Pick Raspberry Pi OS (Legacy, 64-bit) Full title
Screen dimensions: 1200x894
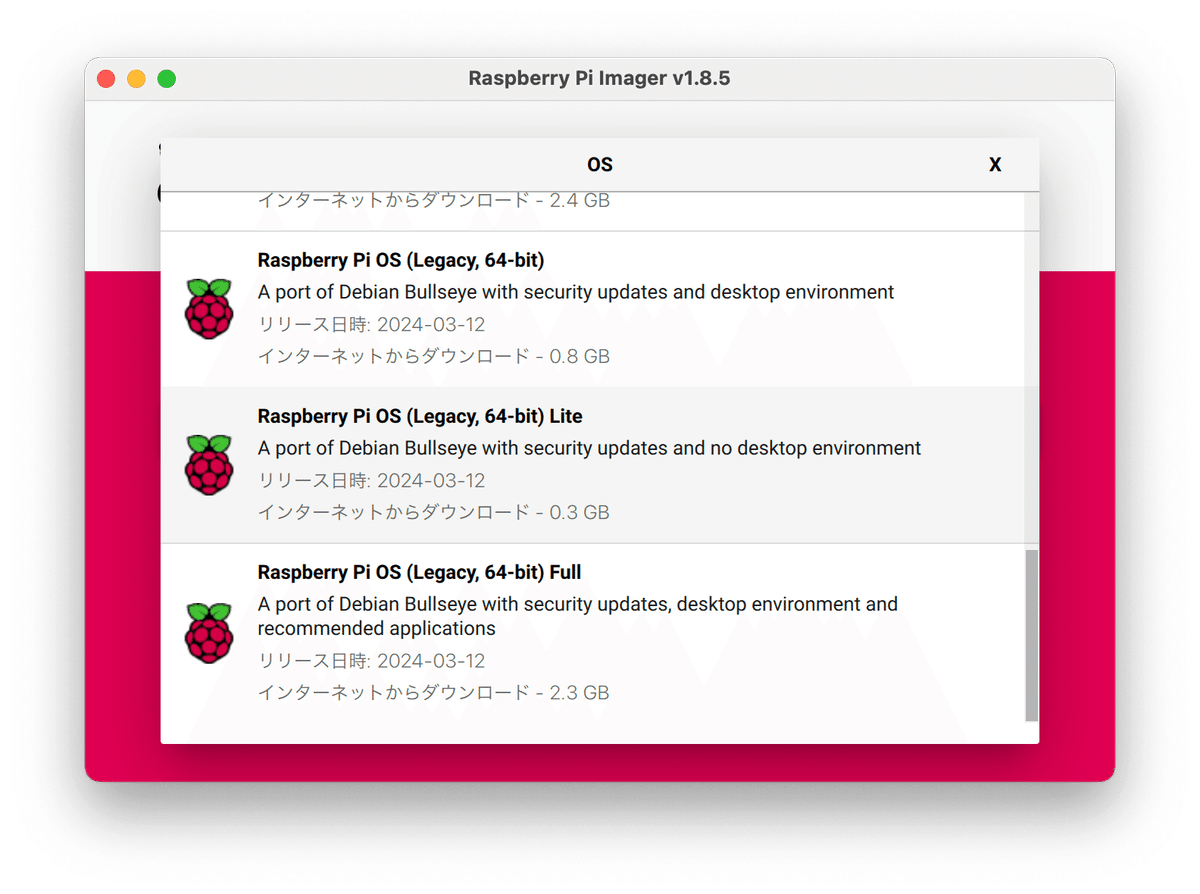[x=419, y=572]
